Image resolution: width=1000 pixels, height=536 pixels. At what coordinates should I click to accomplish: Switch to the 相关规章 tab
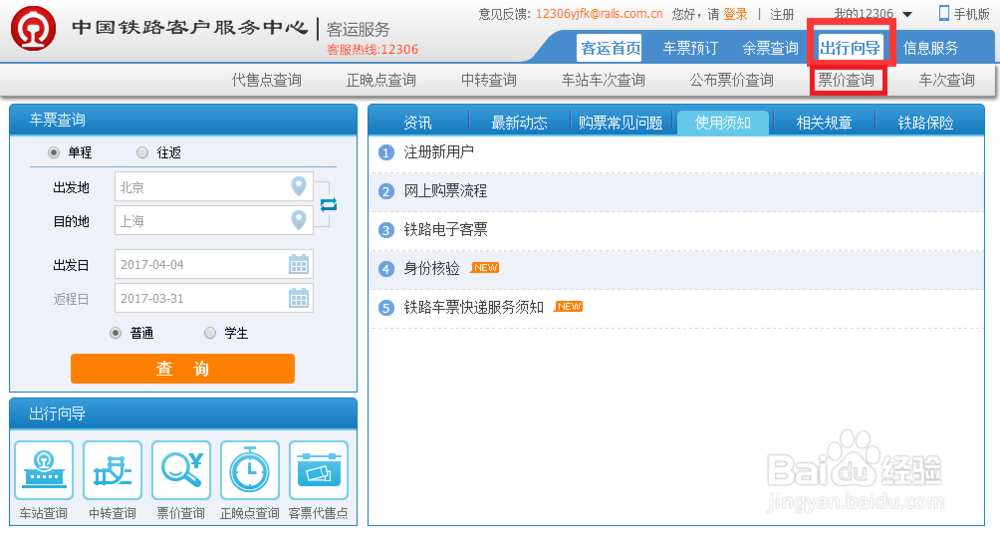tap(824, 123)
